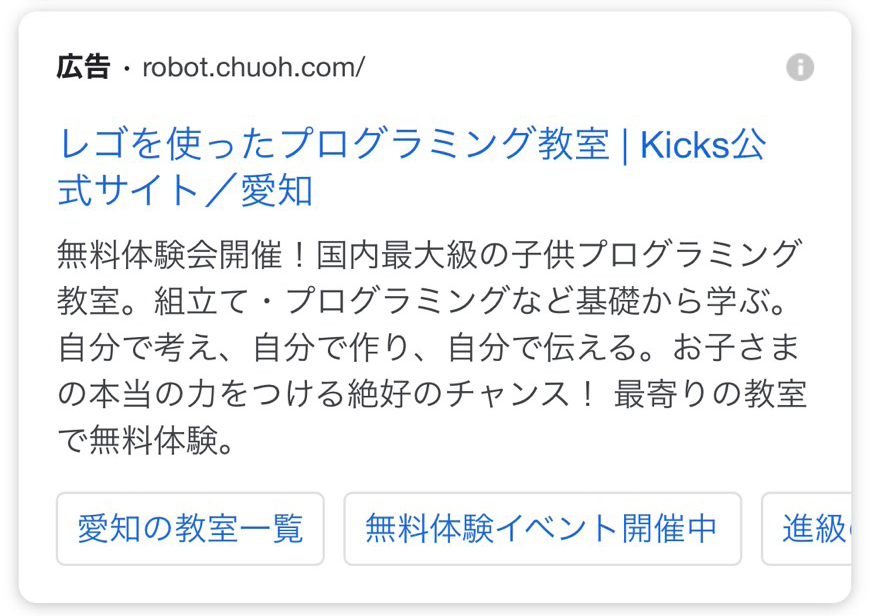Click the robot.chuoh.com/ URL text
This screenshot has width=870, height=616.
[x=254, y=68]
